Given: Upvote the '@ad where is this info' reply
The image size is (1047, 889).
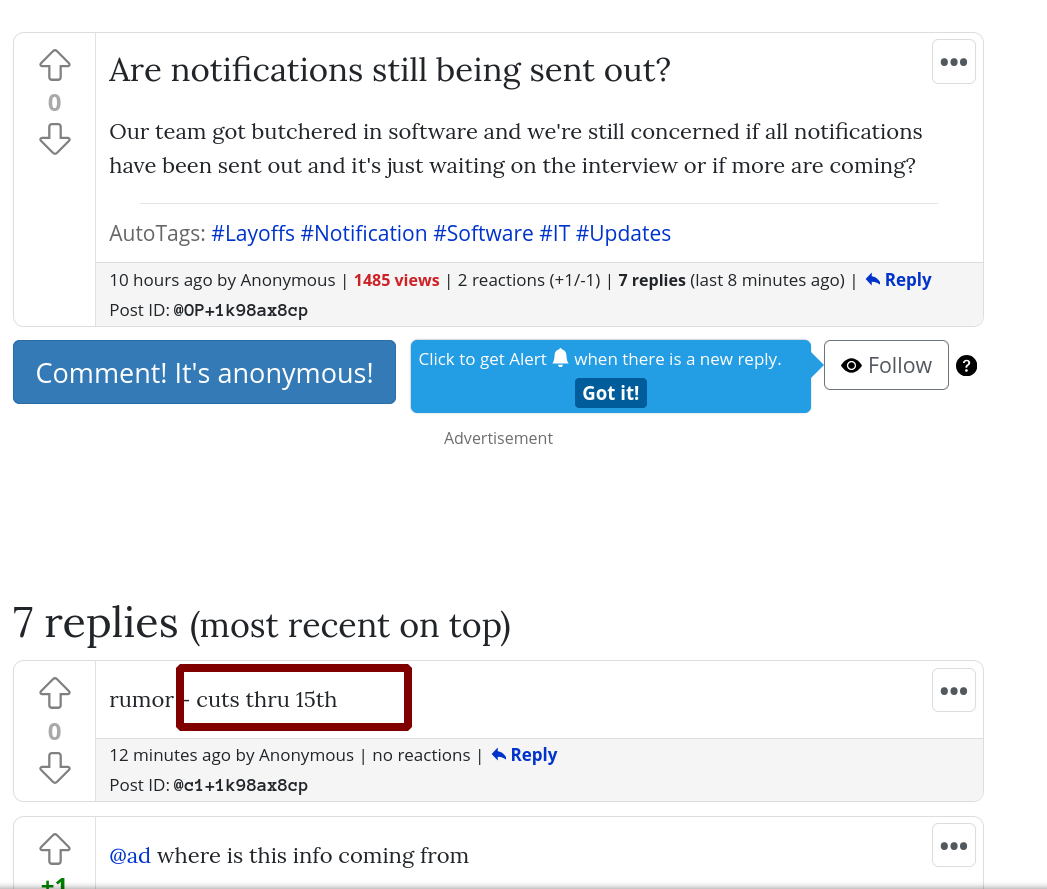Looking at the screenshot, I should 55,849.
